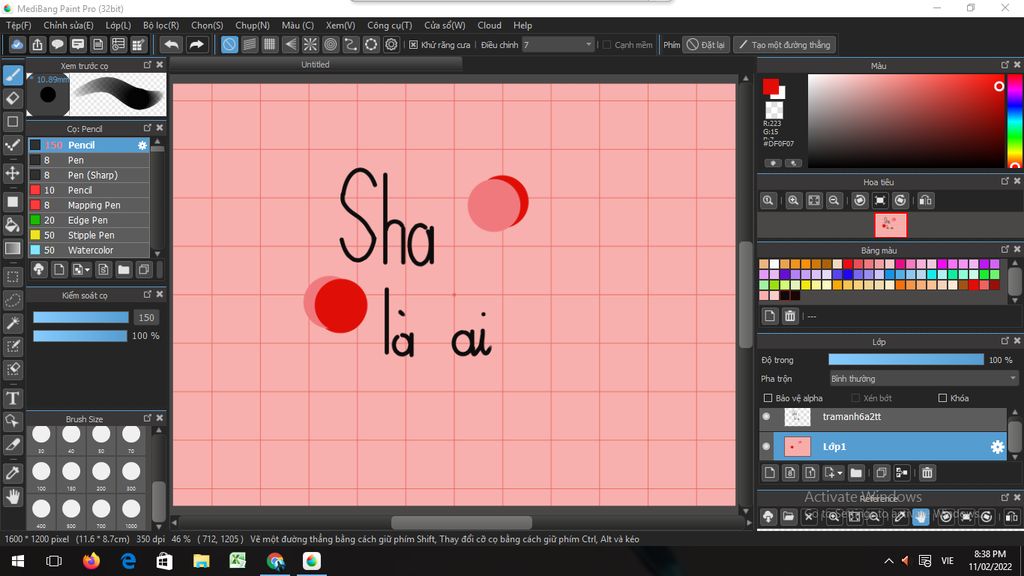Enable Khóa layer checkbox
The height and width of the screenshot is (576, 1024).
click(x=942, y=398)
